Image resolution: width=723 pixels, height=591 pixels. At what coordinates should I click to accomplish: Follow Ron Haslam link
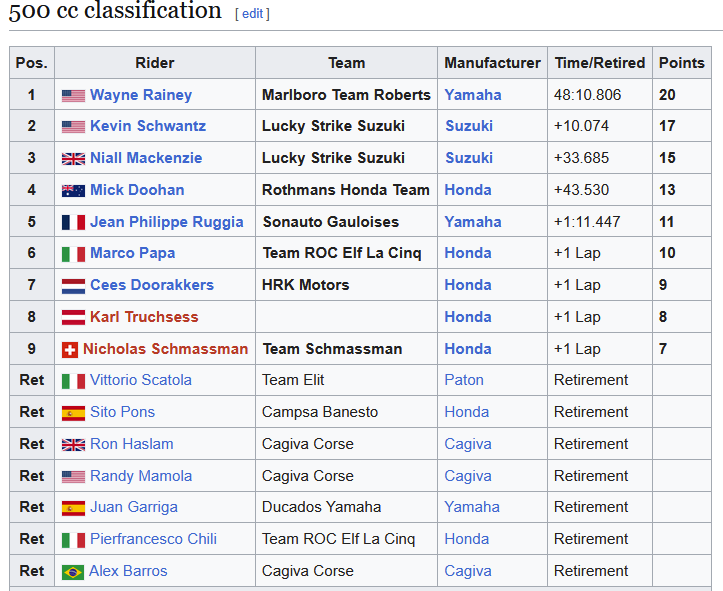coord(132,443)
